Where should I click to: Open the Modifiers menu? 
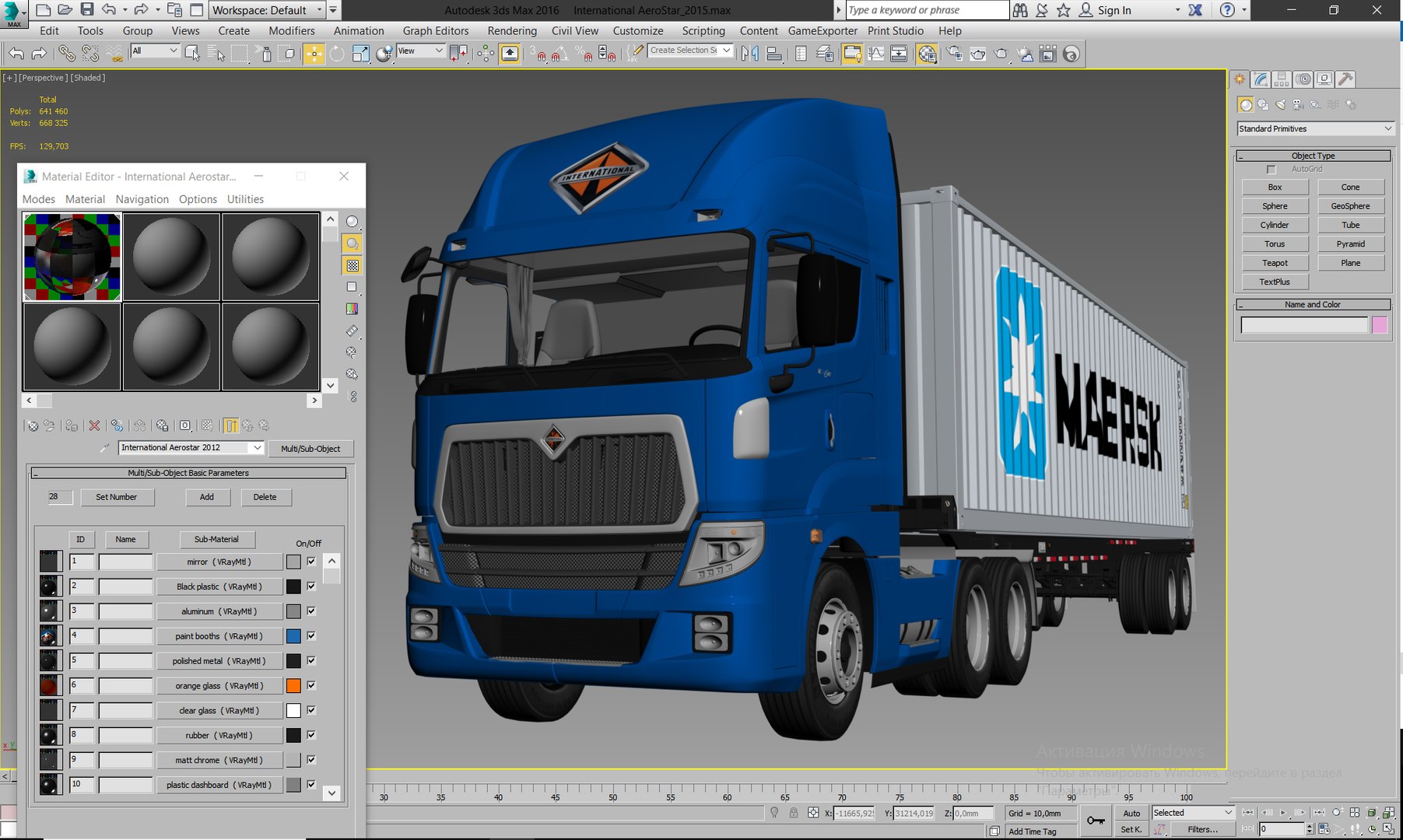pyautogui.click(x=292, y=31)
